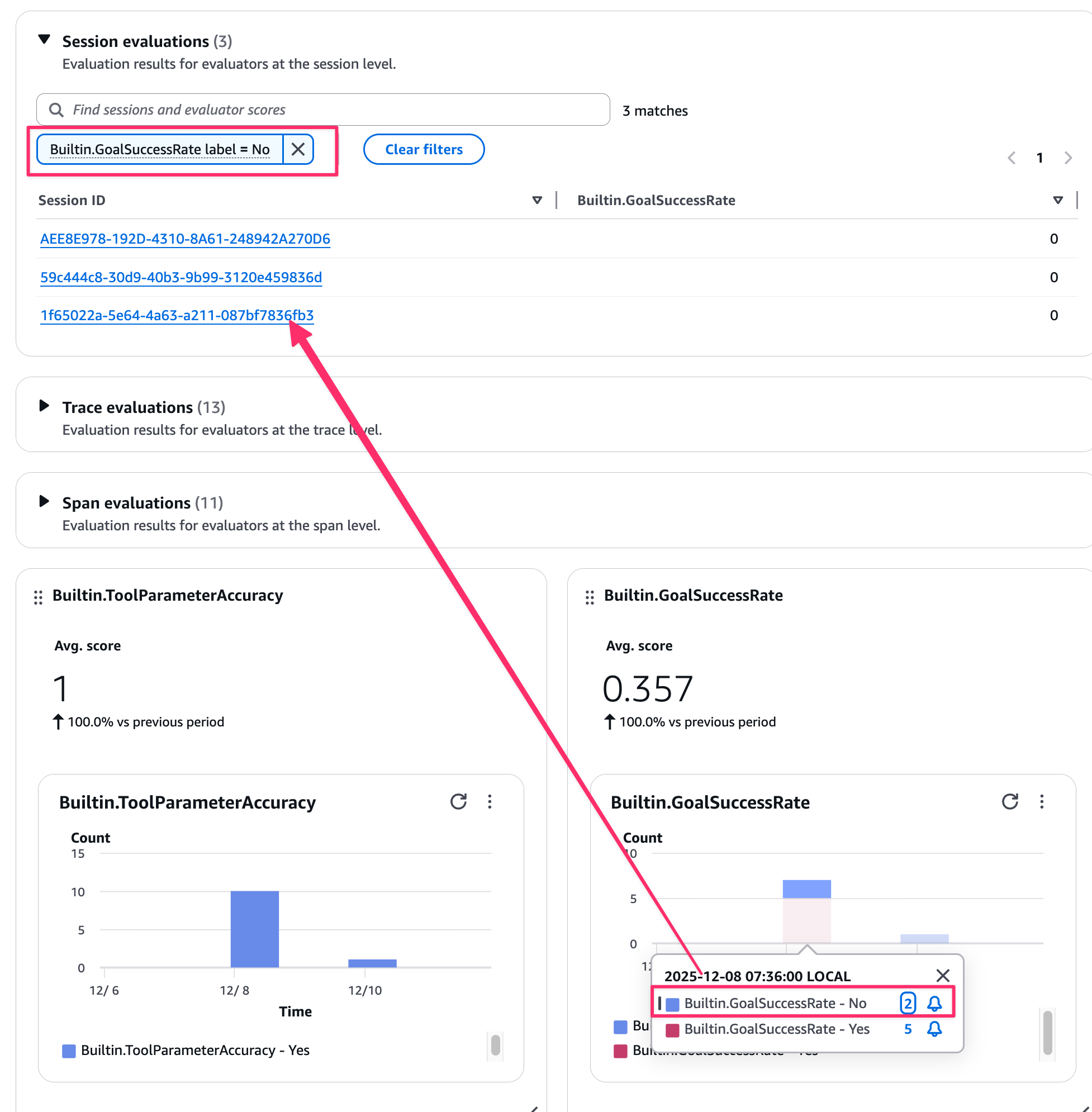Refresh the ToolParameterAccuracy chart
The height and width of the screenshot is (1112, 1092).
[458, 801]
